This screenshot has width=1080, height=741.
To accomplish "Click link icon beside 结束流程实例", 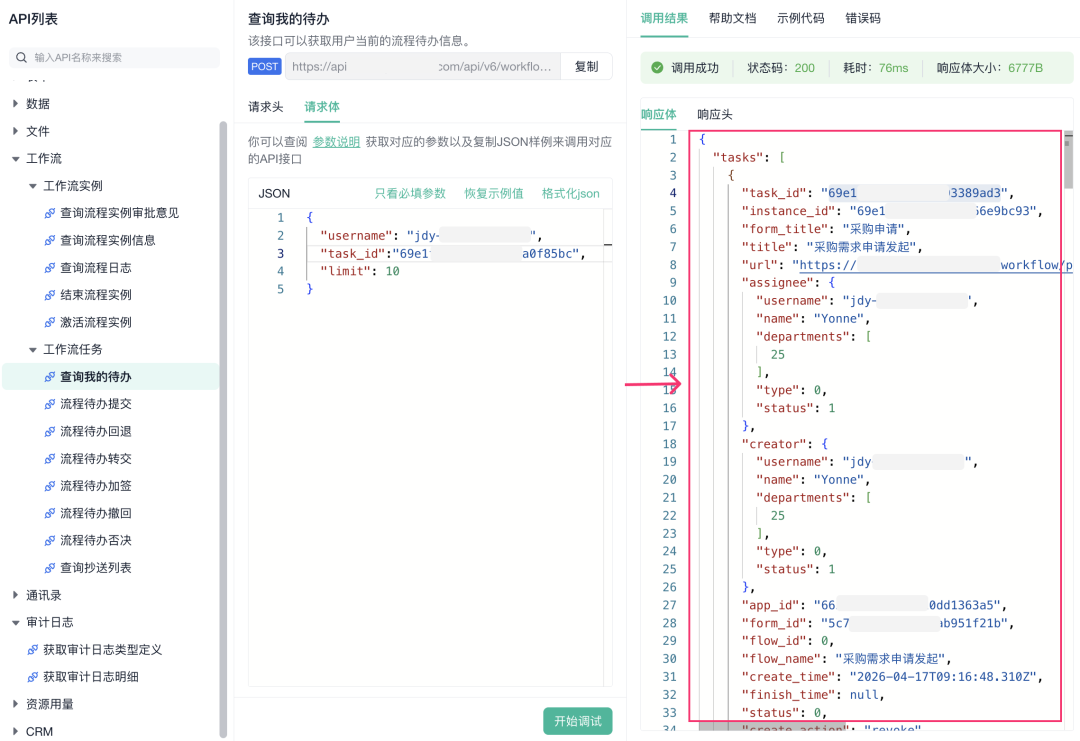I will coord(50,295).
